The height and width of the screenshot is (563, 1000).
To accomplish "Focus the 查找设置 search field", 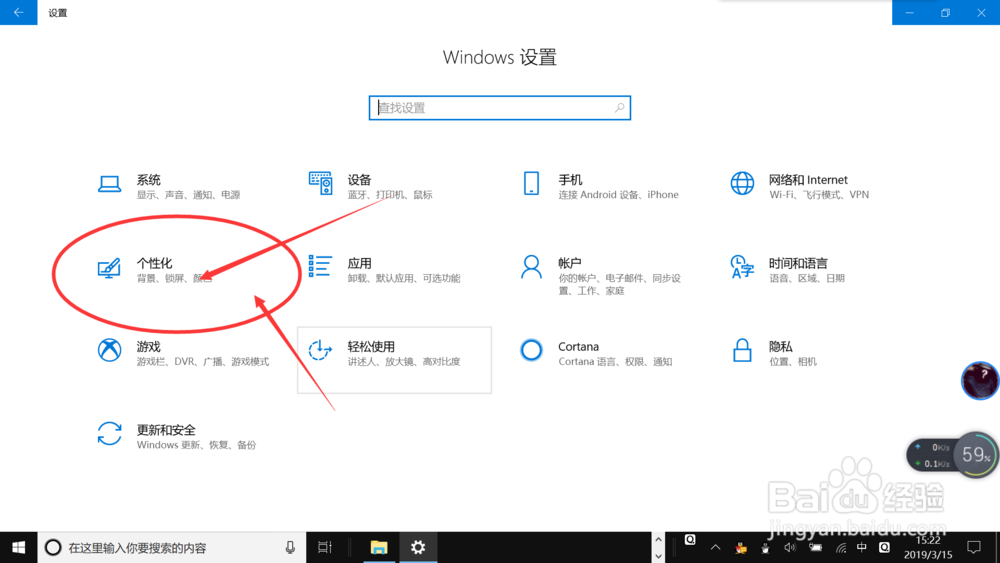I will point(499,108).
